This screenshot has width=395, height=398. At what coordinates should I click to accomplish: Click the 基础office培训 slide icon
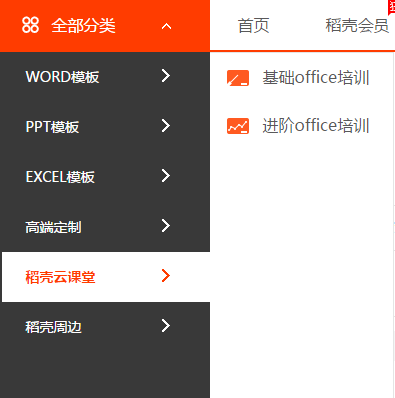point(238,78)
